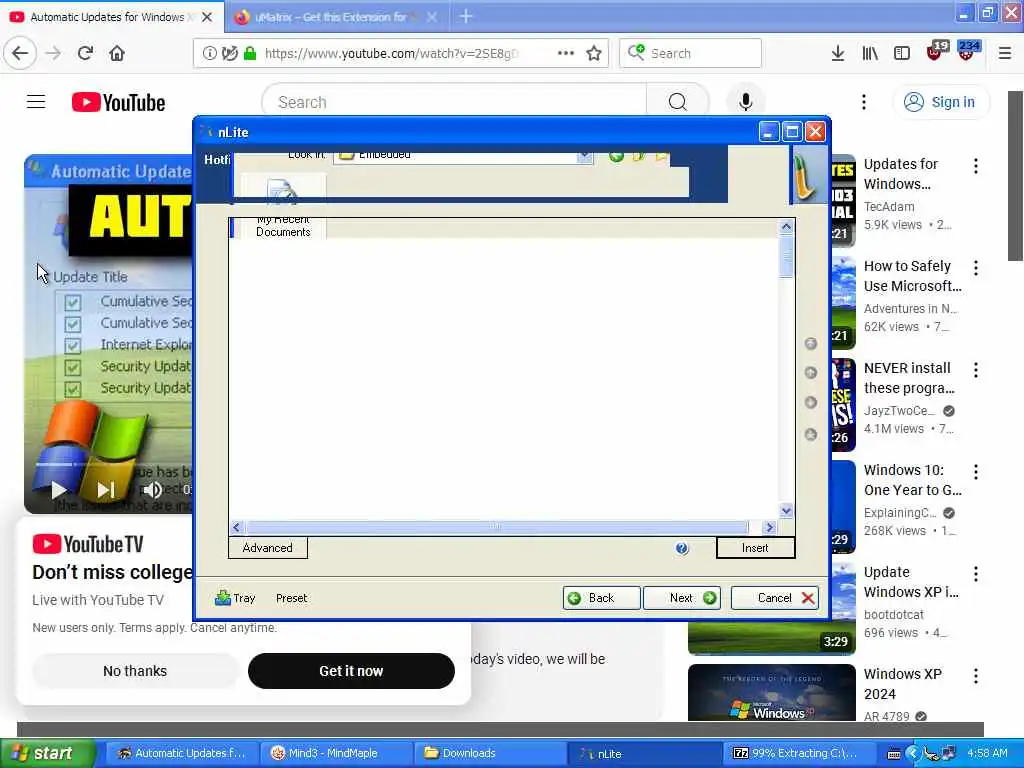
Task: Click the YouTube search magnifier button
Action: [677, 102]
